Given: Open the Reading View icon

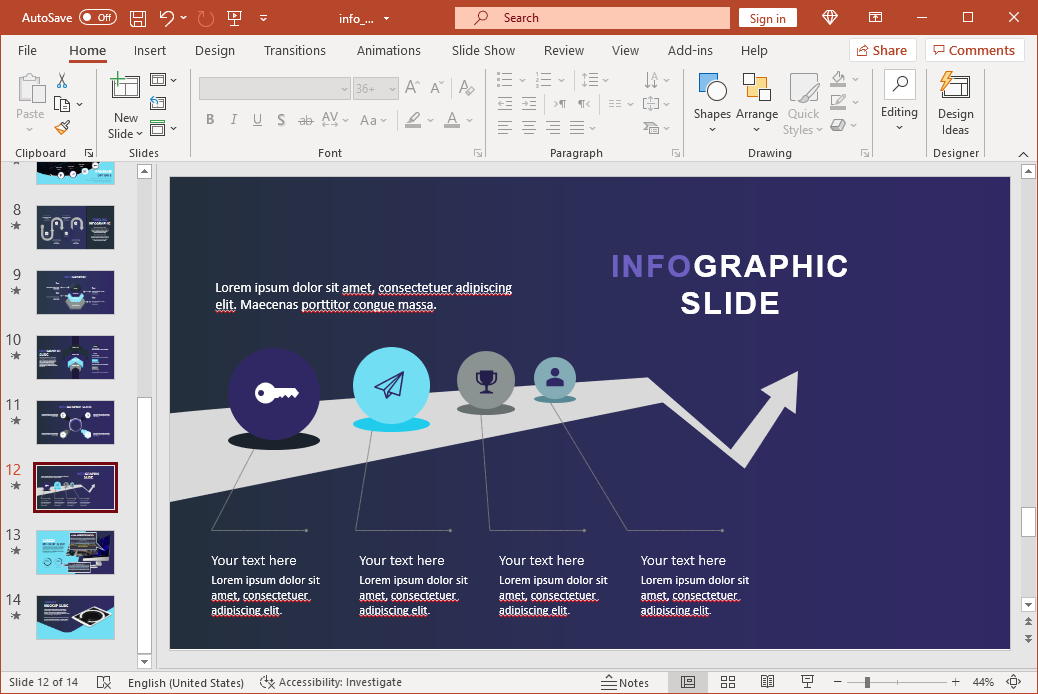Looking at the screenshot, I should click(767, 682).
